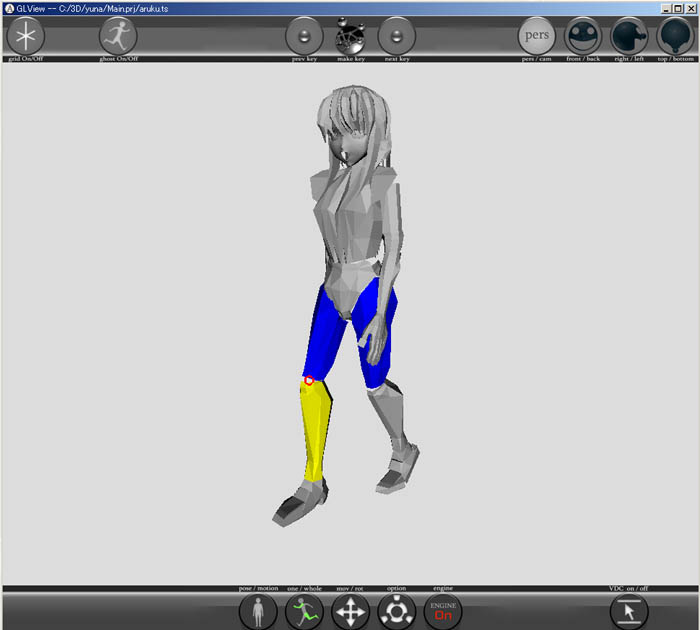Click the make key icon

click(350, 37)
